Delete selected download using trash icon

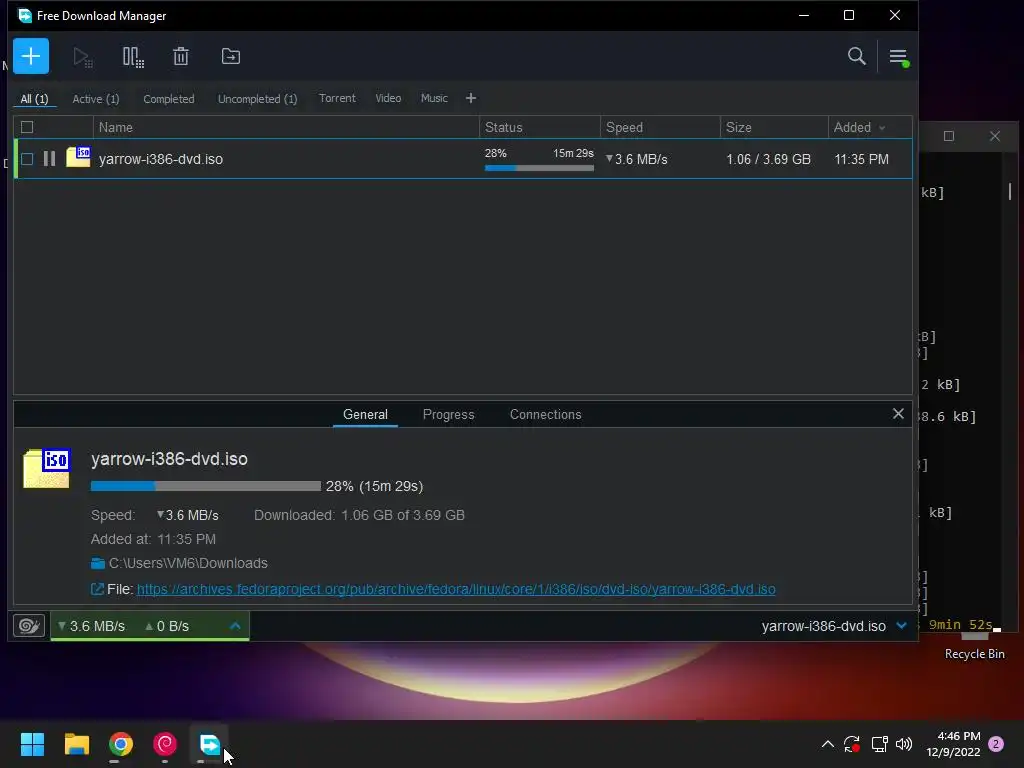coord(181,56)
